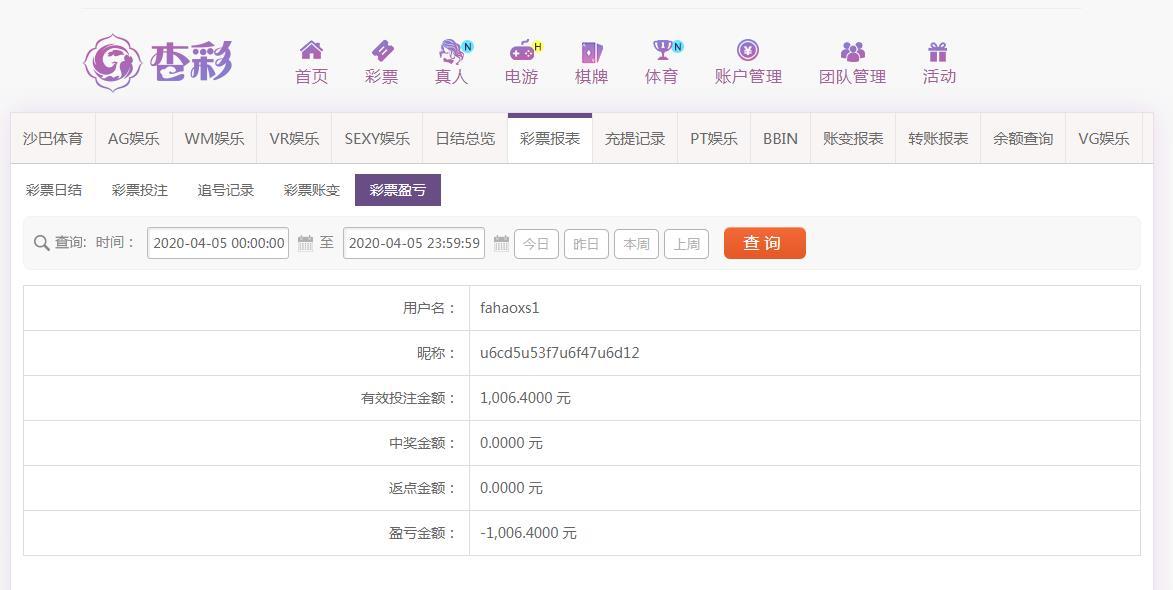Switch to the SEXY娱乐 tab
1173x590 pixels.
point(377,138)
